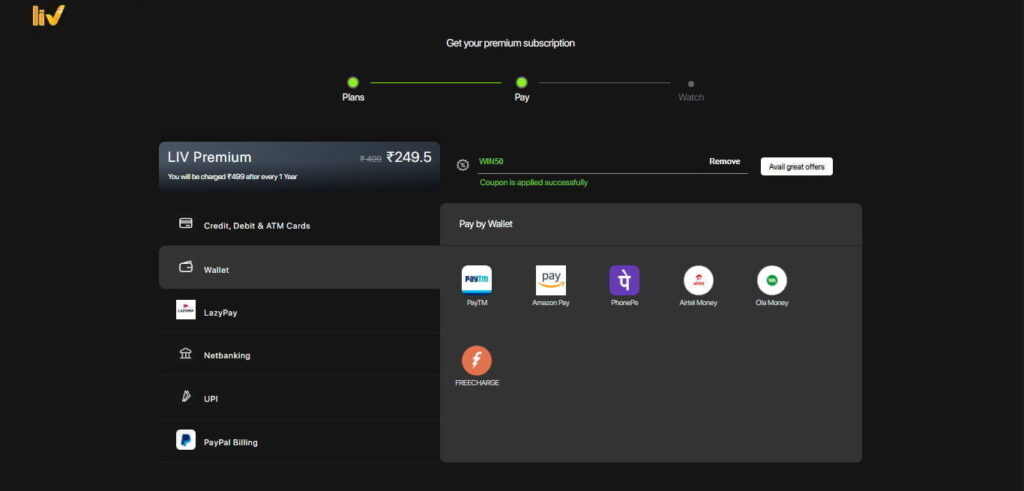
Task: Click the Avail great offers button
Action: click(x=796, y=166)
